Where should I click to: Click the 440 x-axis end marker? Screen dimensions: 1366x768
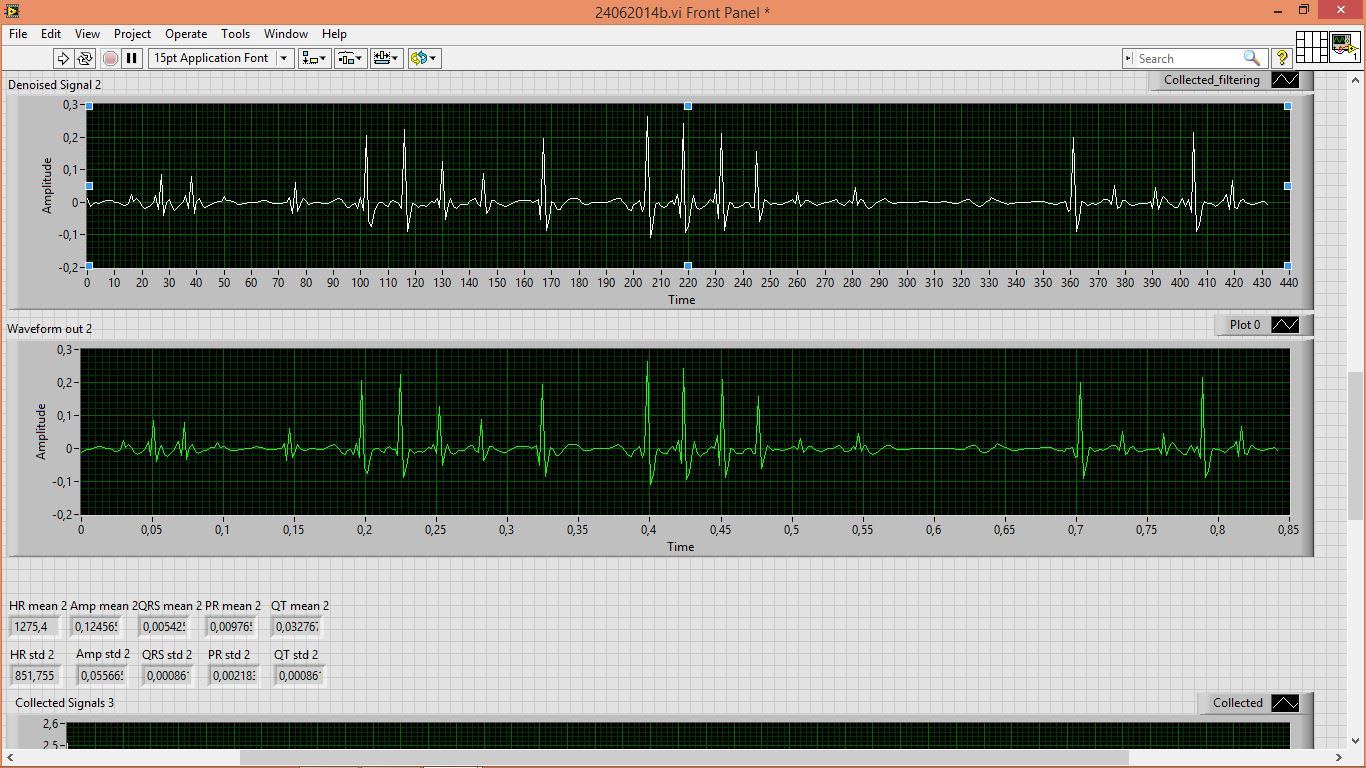1288,283
